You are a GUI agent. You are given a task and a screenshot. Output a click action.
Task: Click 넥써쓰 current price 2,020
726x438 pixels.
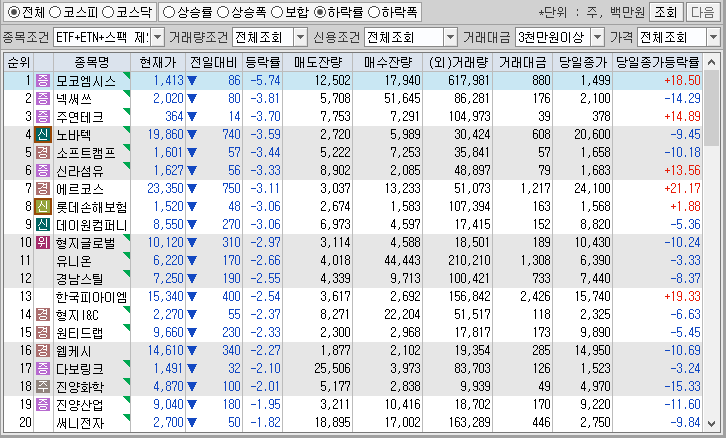pos(169,99)
